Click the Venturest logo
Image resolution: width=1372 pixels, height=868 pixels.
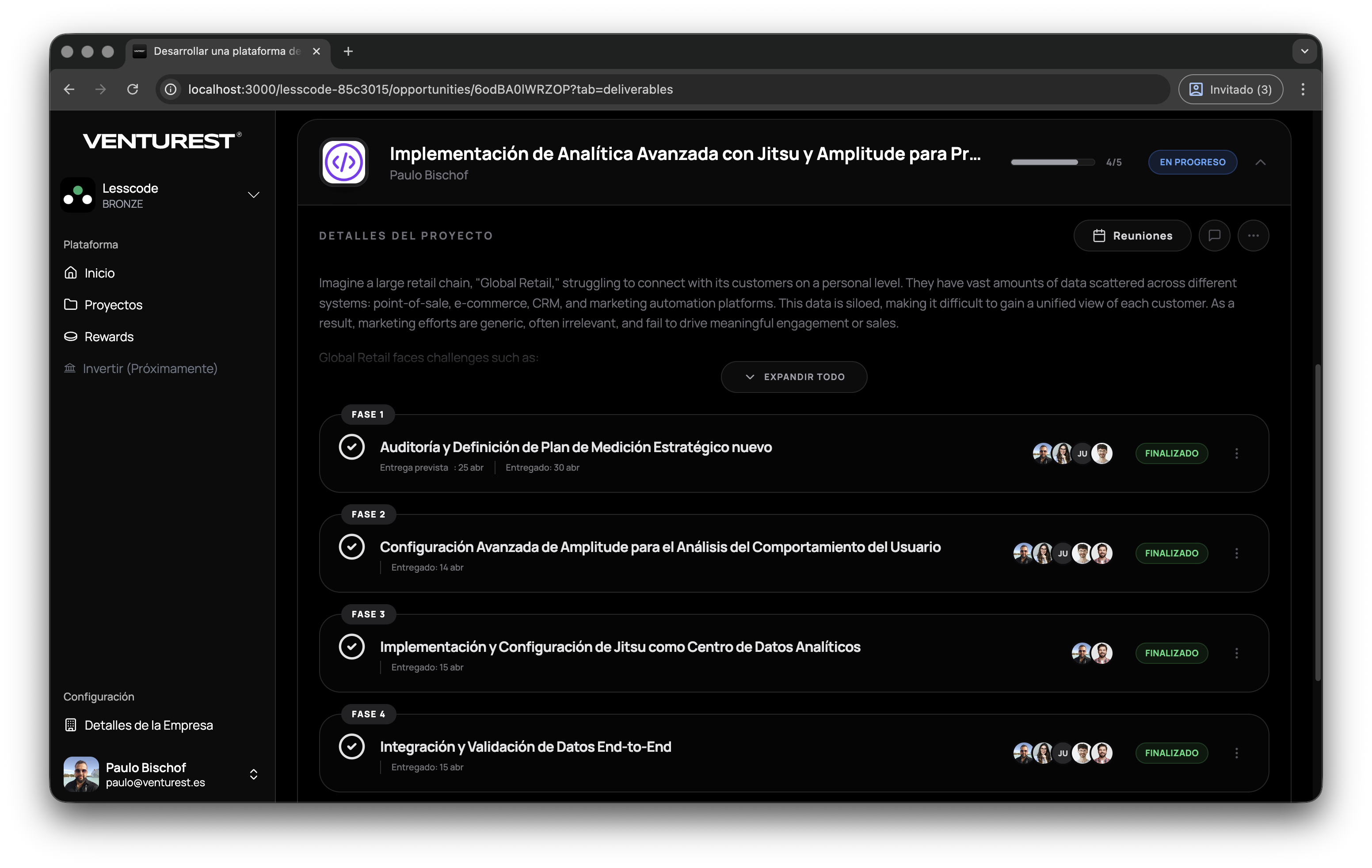tap(162, 140)
